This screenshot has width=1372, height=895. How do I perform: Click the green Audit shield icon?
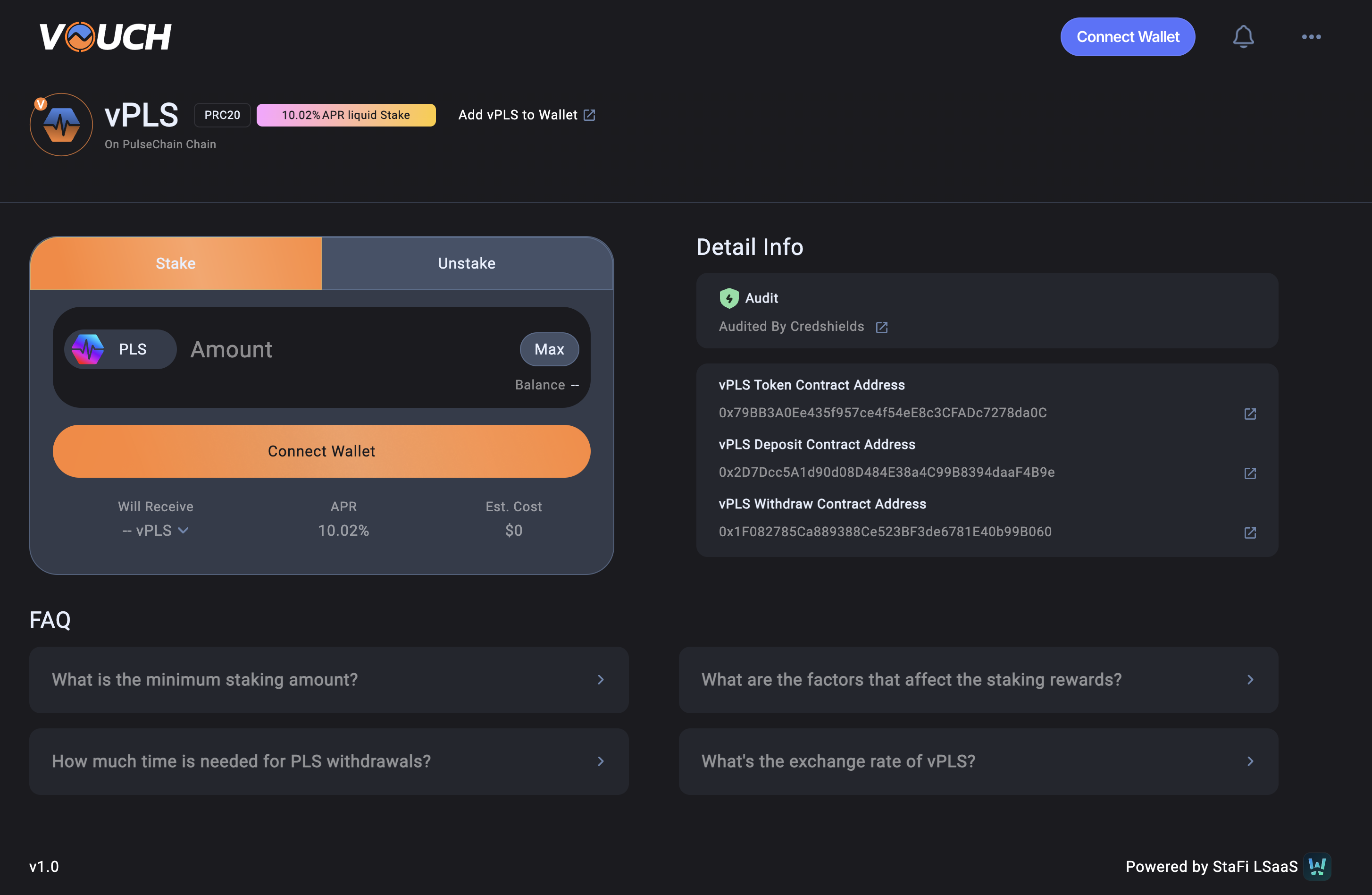pyautogui.click(x=728, y=298)
